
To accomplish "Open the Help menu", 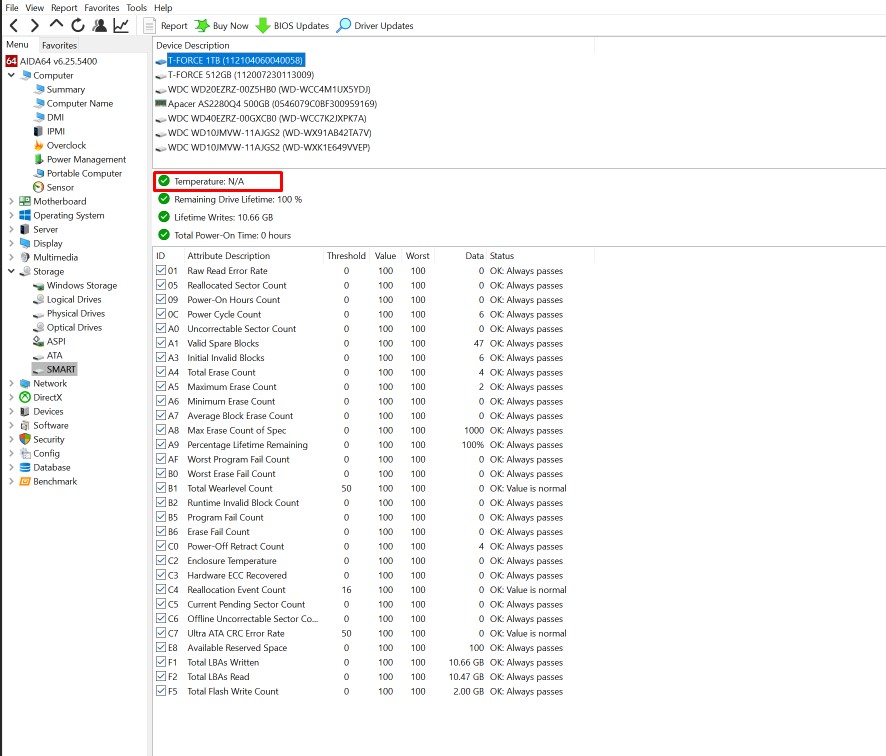I will (x=163, y=8).
